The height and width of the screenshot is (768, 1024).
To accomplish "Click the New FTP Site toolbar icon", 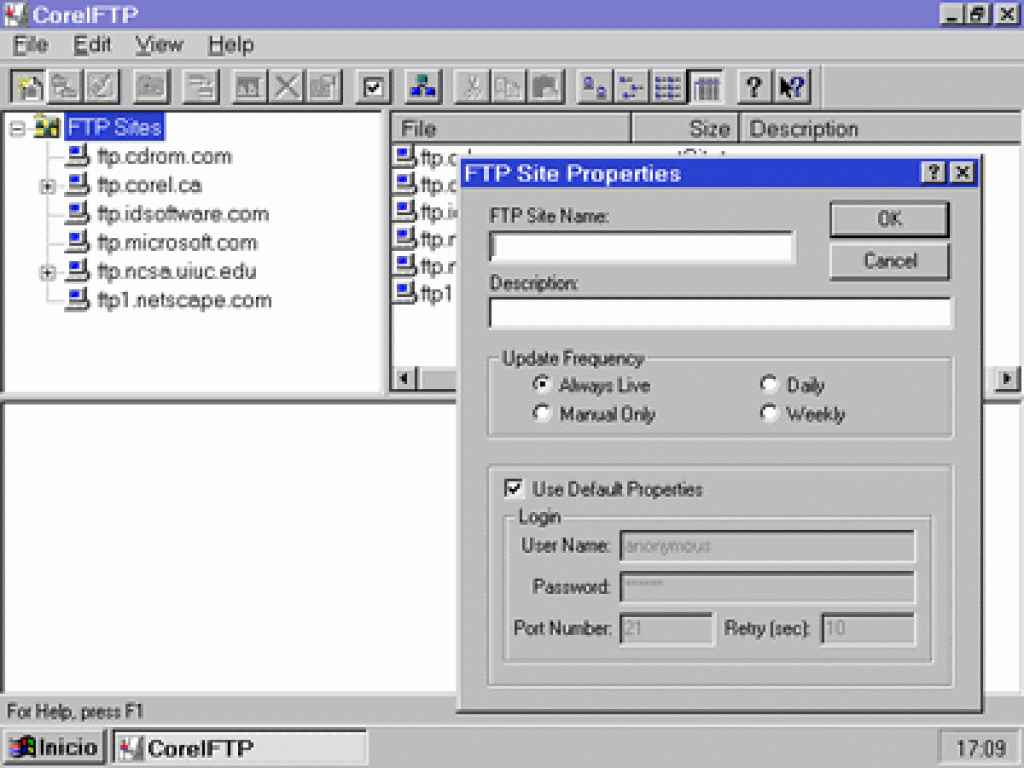I will (x=30, y=87).
